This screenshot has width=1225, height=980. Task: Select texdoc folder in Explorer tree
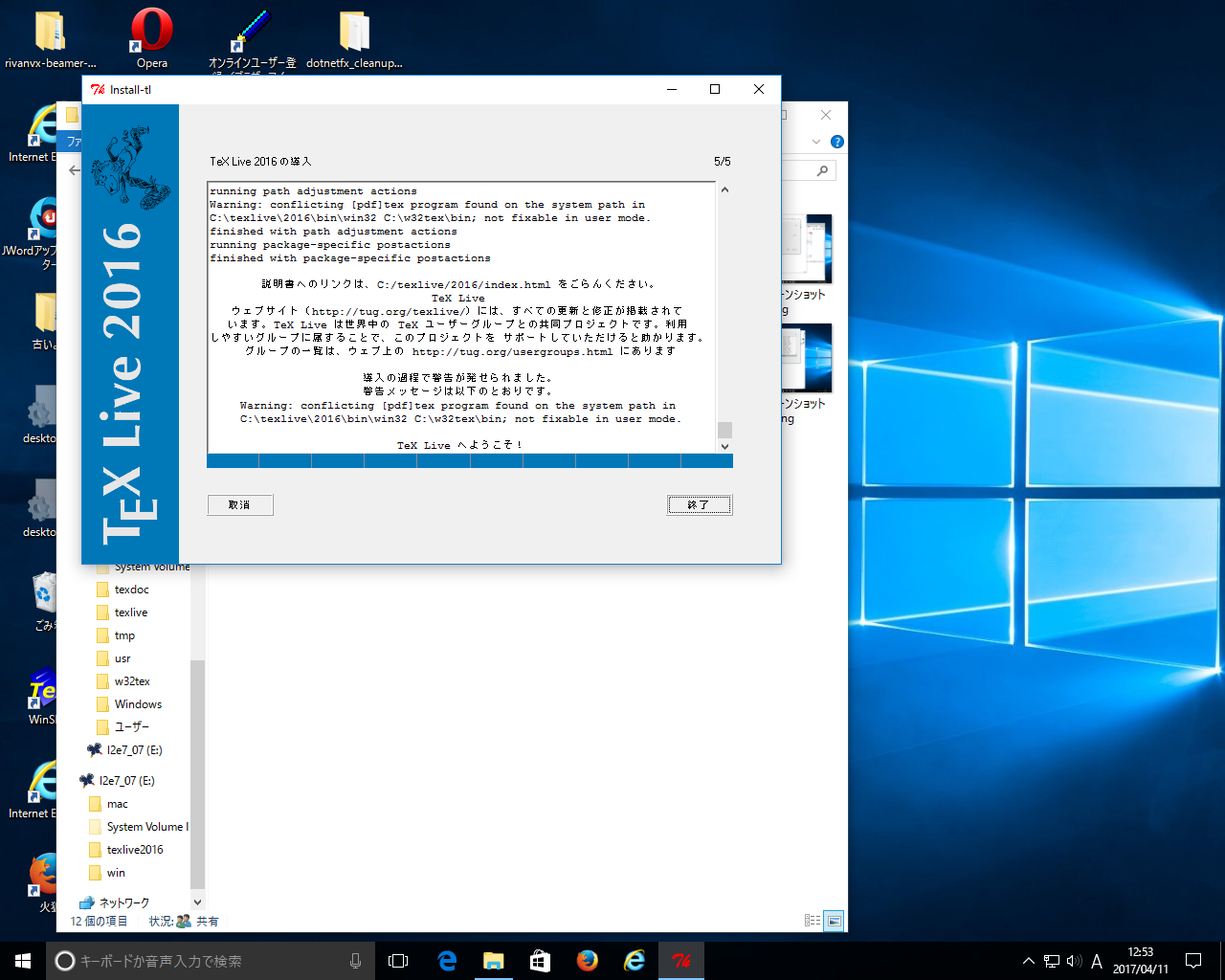[132, 590]
